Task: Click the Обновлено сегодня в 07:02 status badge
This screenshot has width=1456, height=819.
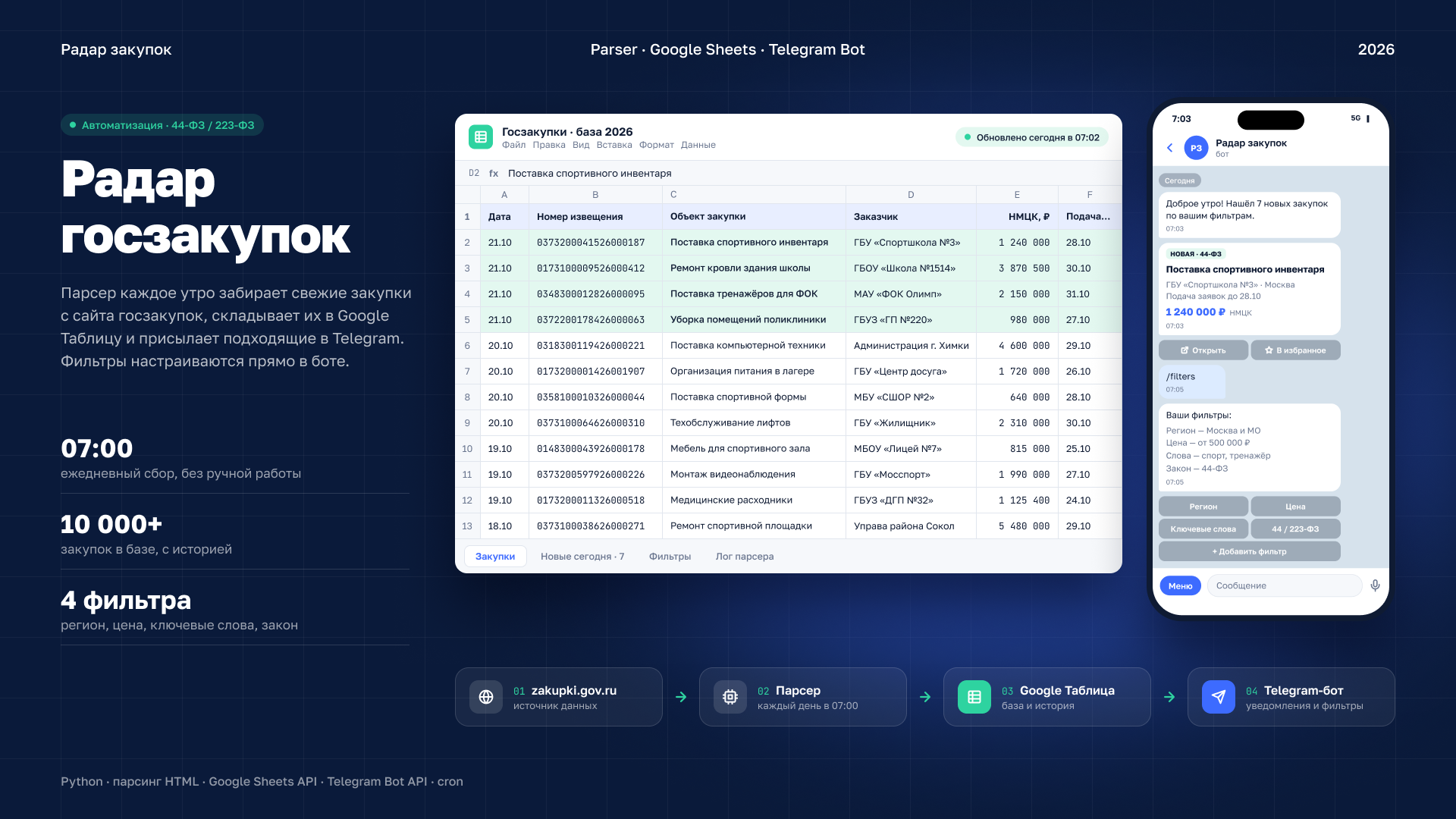Action: (x=1031, y=137)
